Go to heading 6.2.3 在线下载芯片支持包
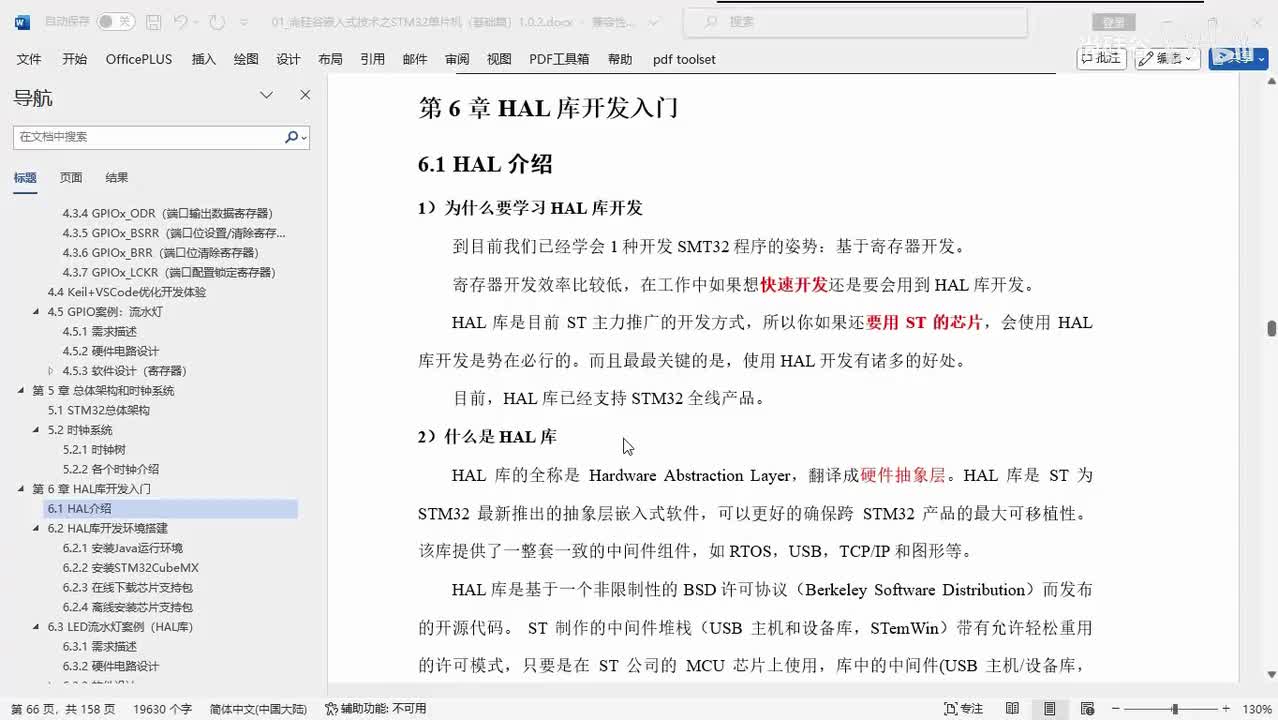 127,588
